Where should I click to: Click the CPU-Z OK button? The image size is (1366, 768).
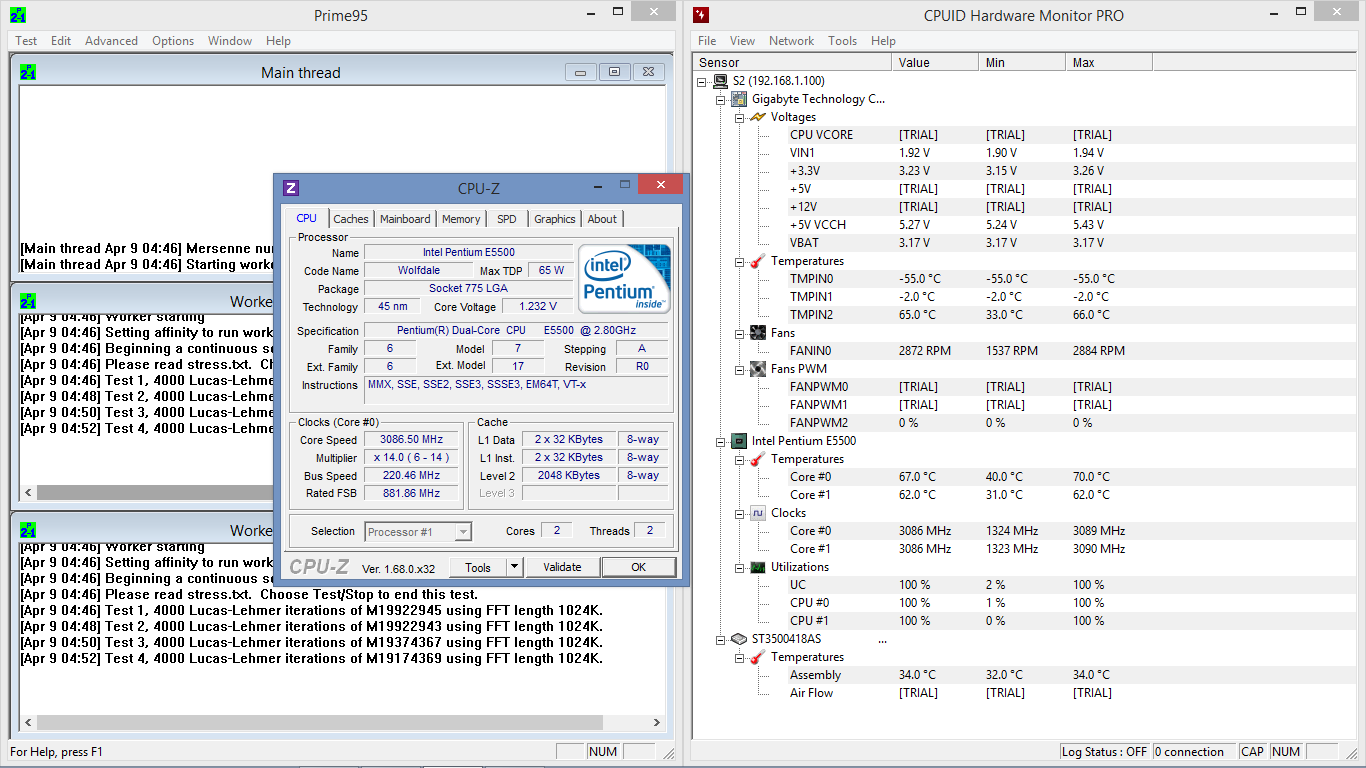point(638,567)
